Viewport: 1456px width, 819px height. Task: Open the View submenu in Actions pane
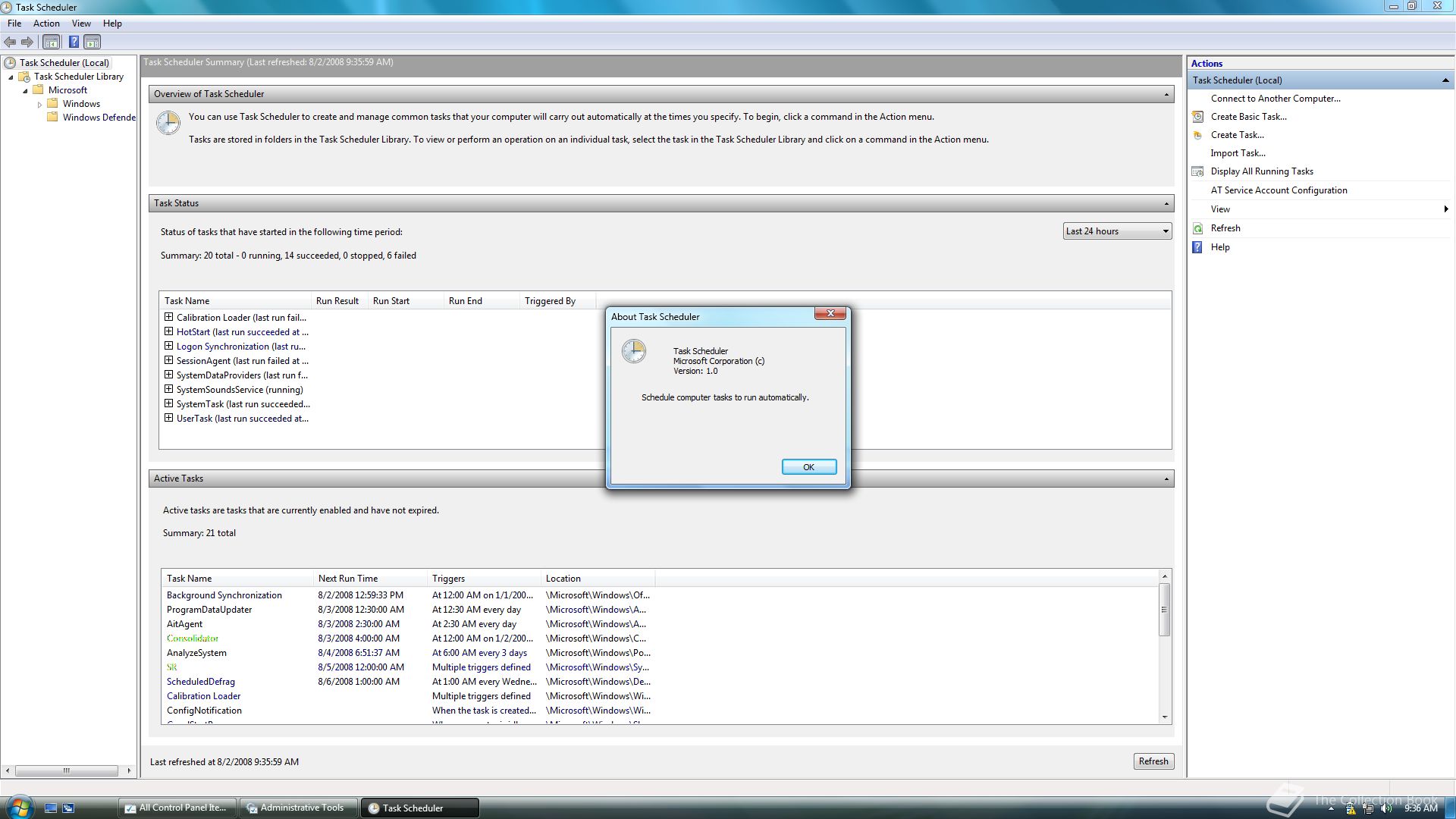[x=1320, y=209]
